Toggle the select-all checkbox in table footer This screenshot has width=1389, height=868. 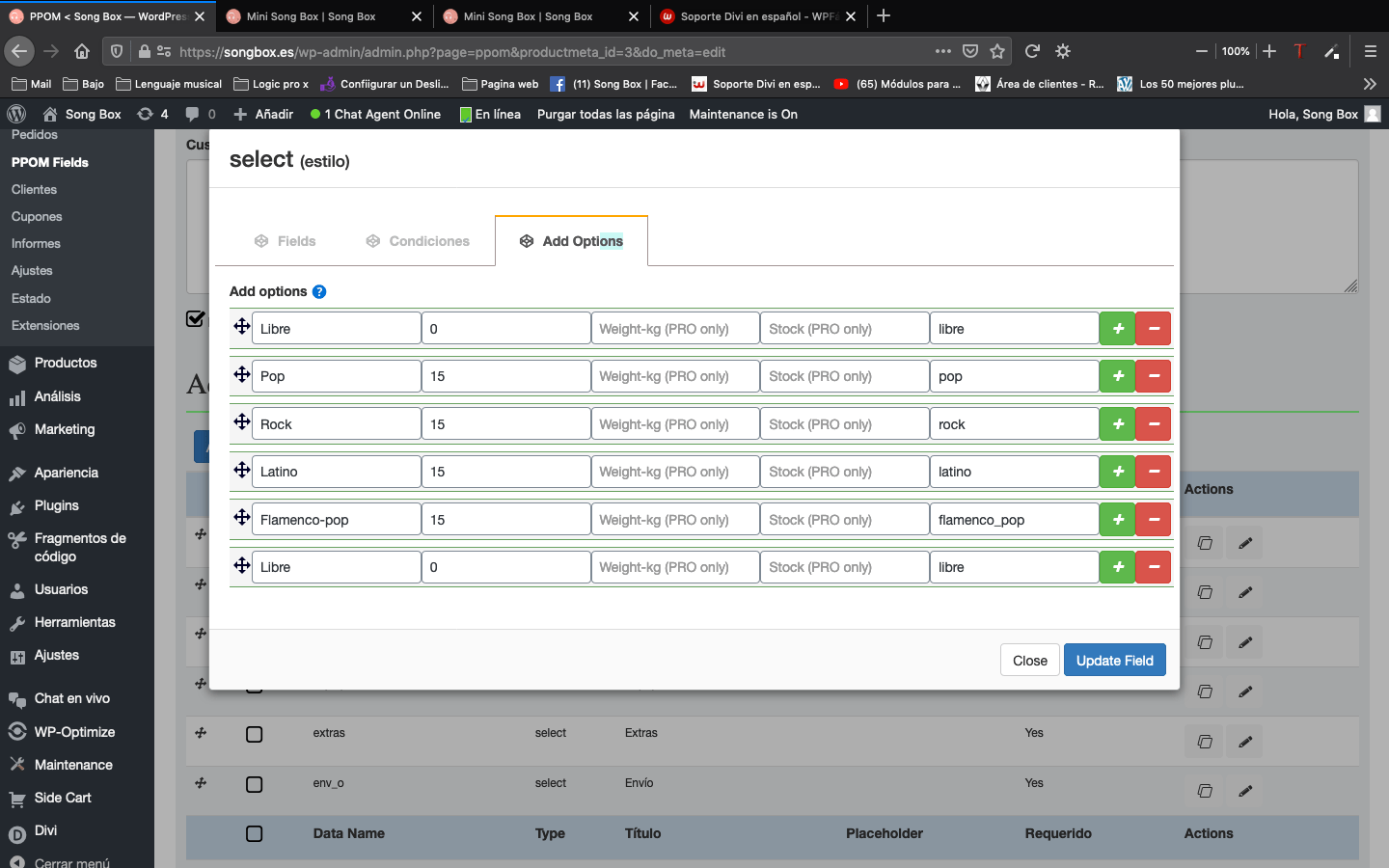[255, 833]
